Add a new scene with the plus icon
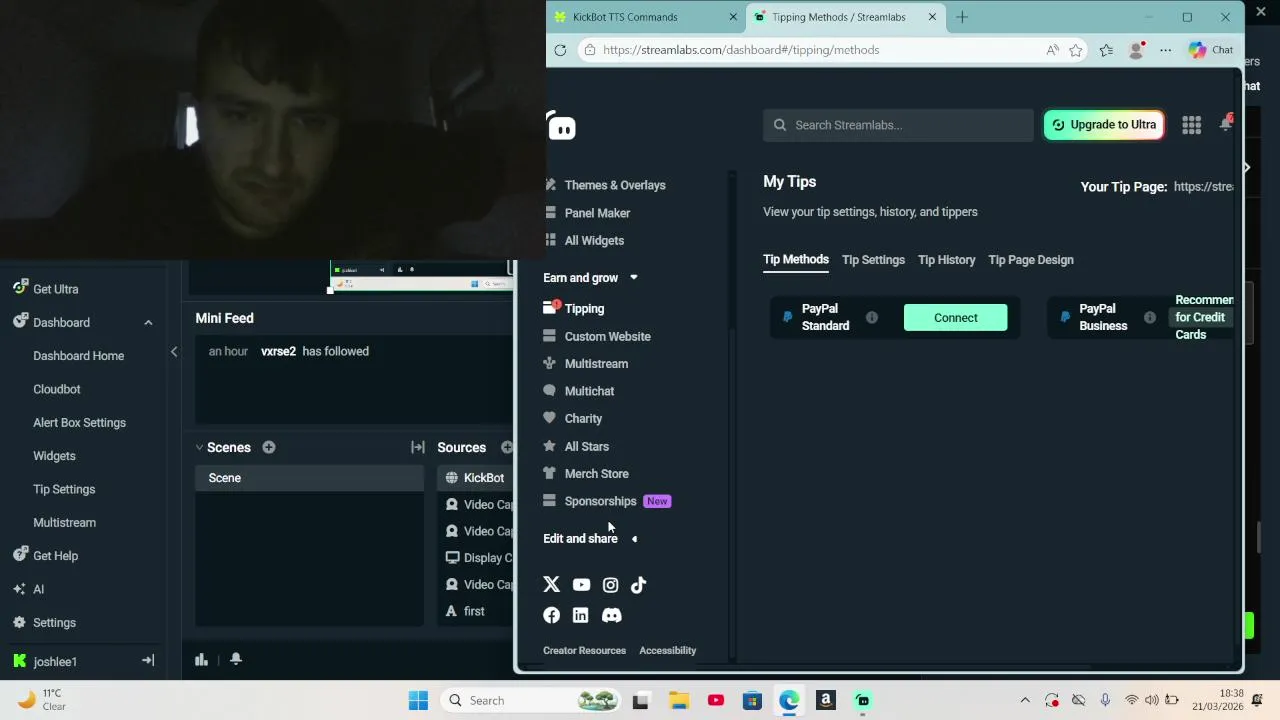Screen dimensions: 1280x720 (x=269, y=447)
